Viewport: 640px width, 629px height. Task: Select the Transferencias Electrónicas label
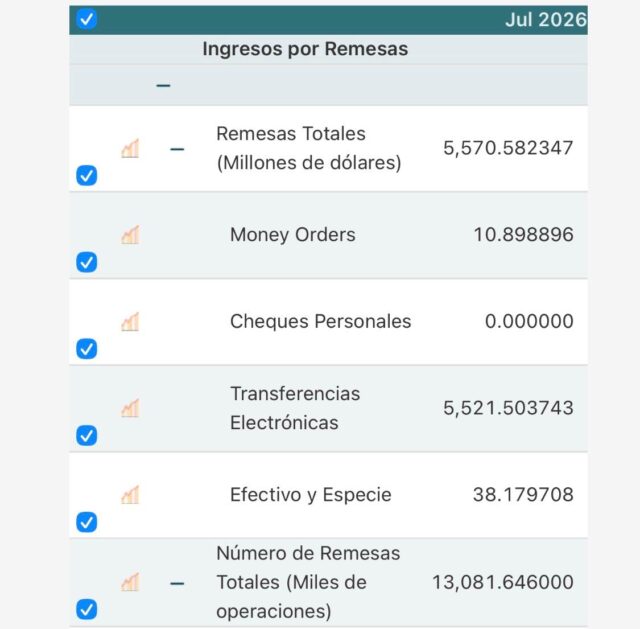pos(295,408)
